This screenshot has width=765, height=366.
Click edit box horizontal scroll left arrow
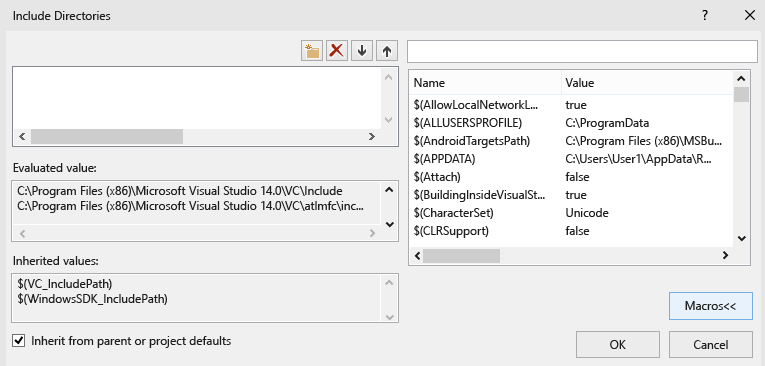click(x=21, y=137)
